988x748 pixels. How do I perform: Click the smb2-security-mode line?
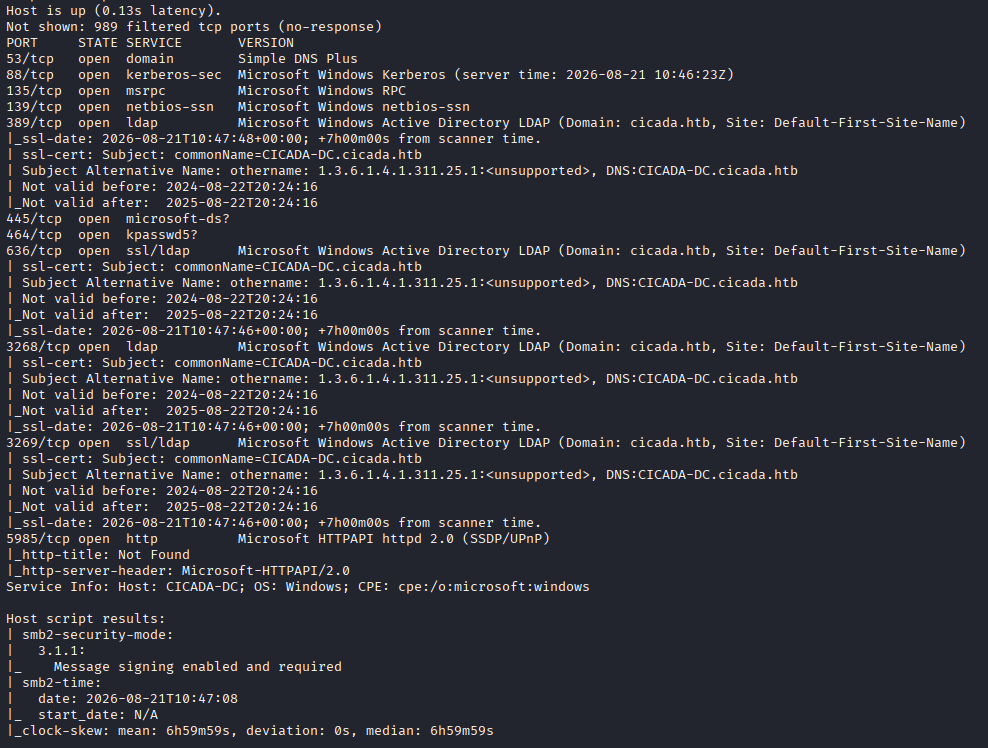coord(90,635)
